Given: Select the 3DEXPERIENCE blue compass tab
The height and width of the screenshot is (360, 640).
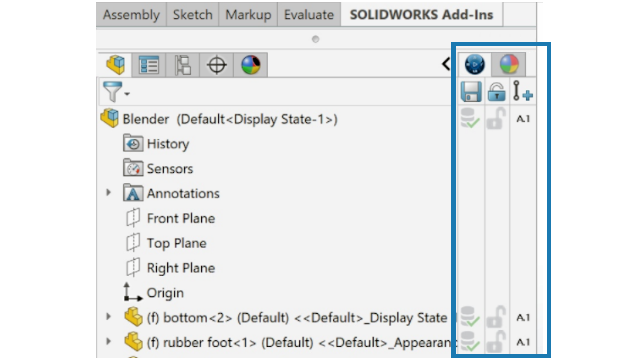Looking at the screenshot, I should (x=474, y=64).
